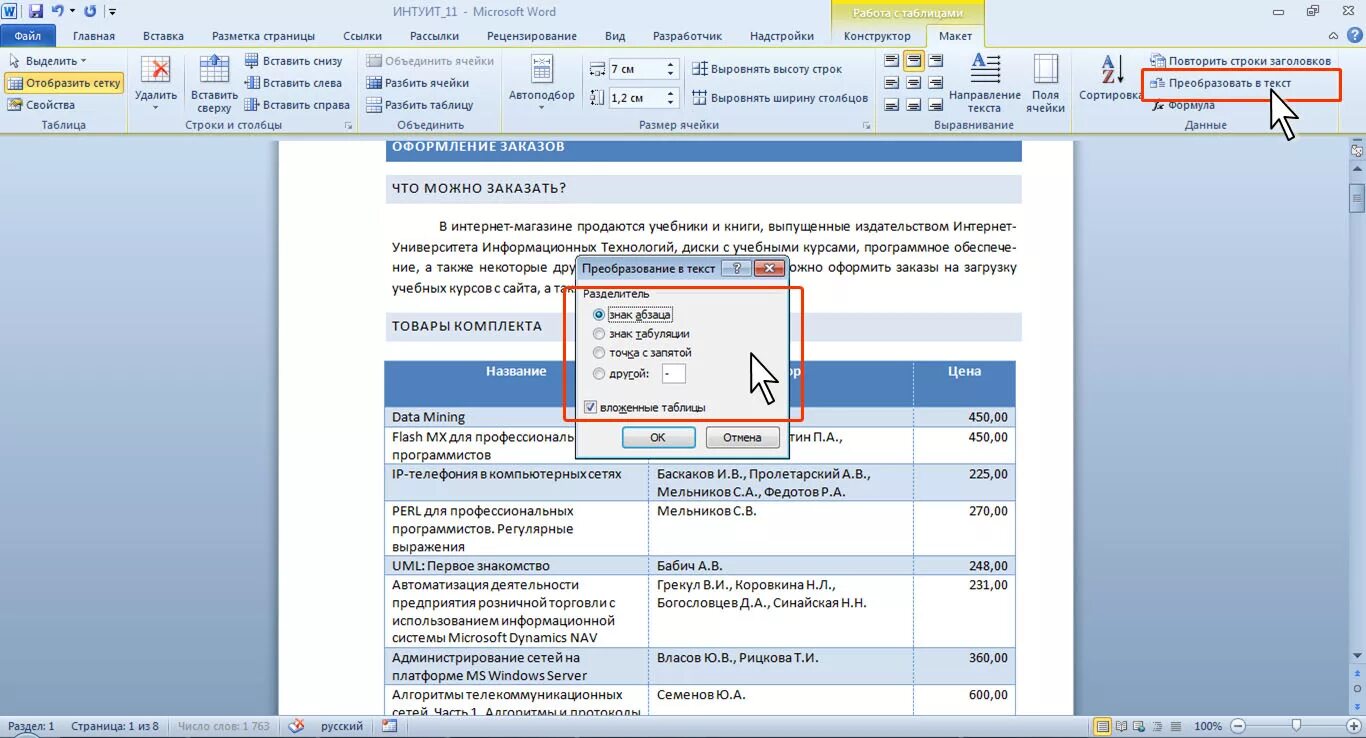Select align top center cell alignment
This screenshot has width=1366, height=738.
pyautogui.click(x=913, y=61)
